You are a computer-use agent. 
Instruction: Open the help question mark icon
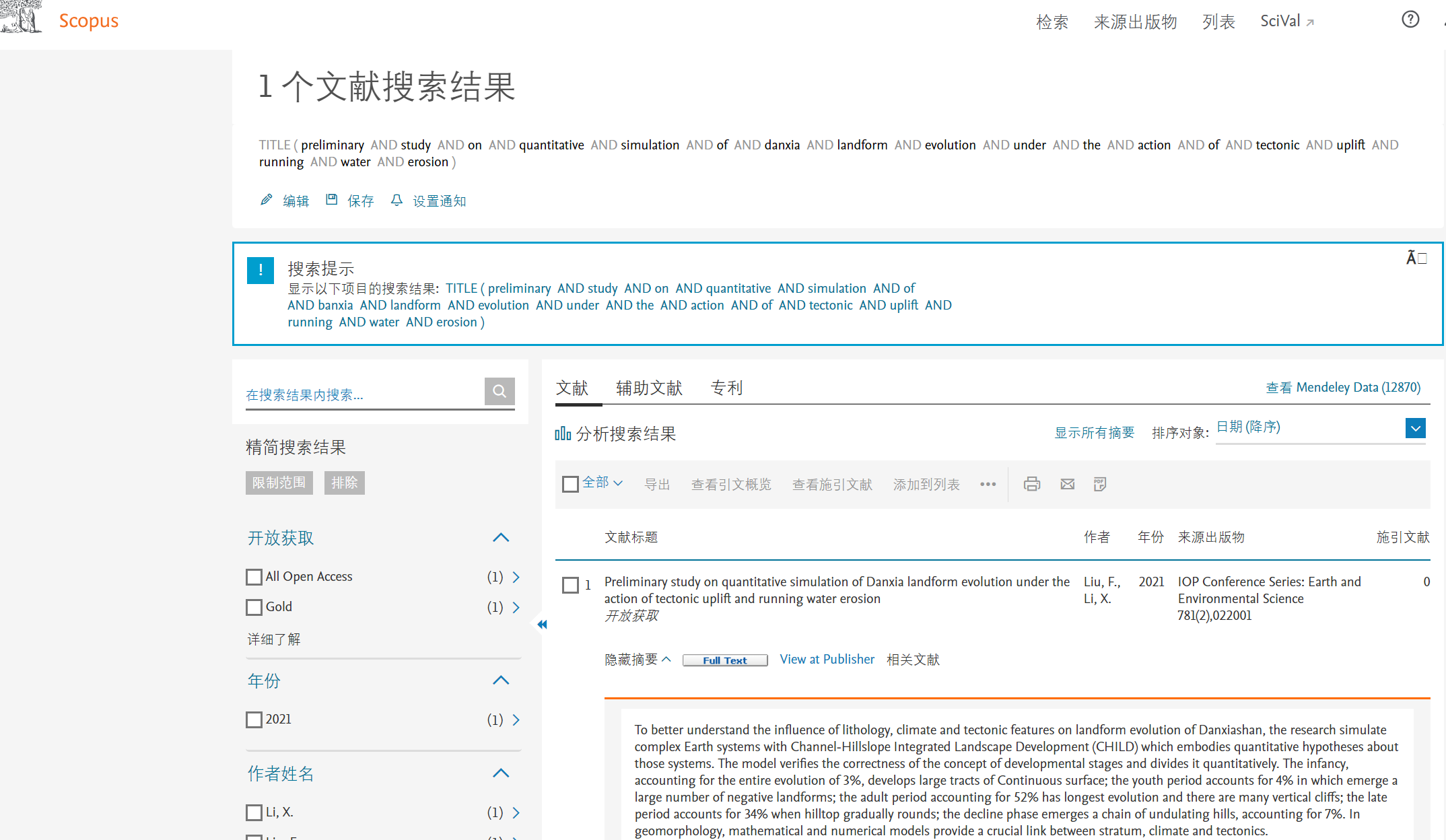(1410, 19)
